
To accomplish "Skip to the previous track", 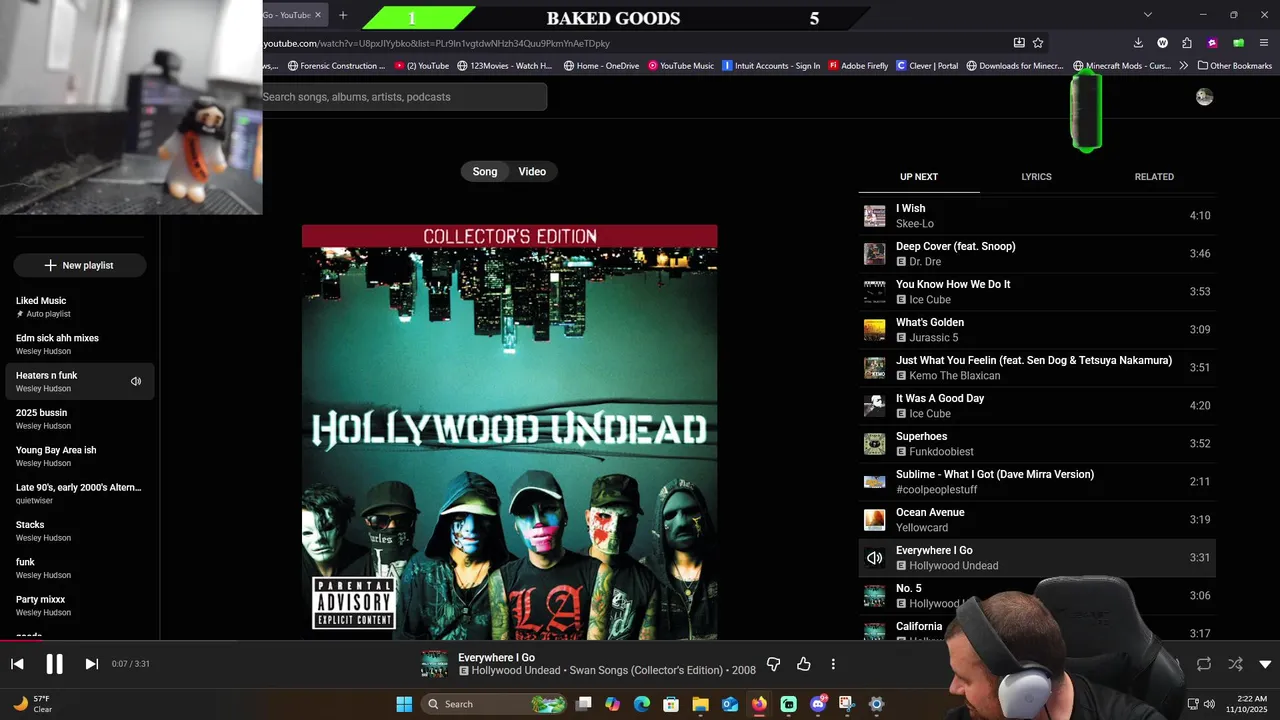I will (x=17, y=664).
